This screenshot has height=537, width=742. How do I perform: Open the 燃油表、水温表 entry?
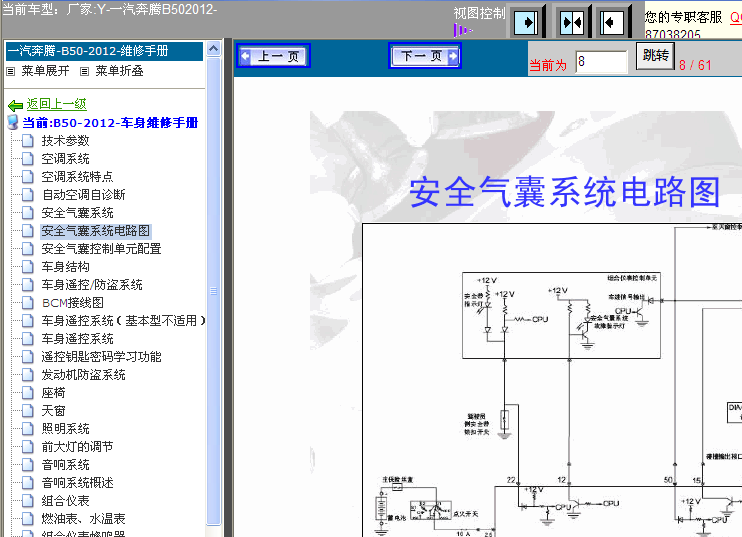(83, 518)
